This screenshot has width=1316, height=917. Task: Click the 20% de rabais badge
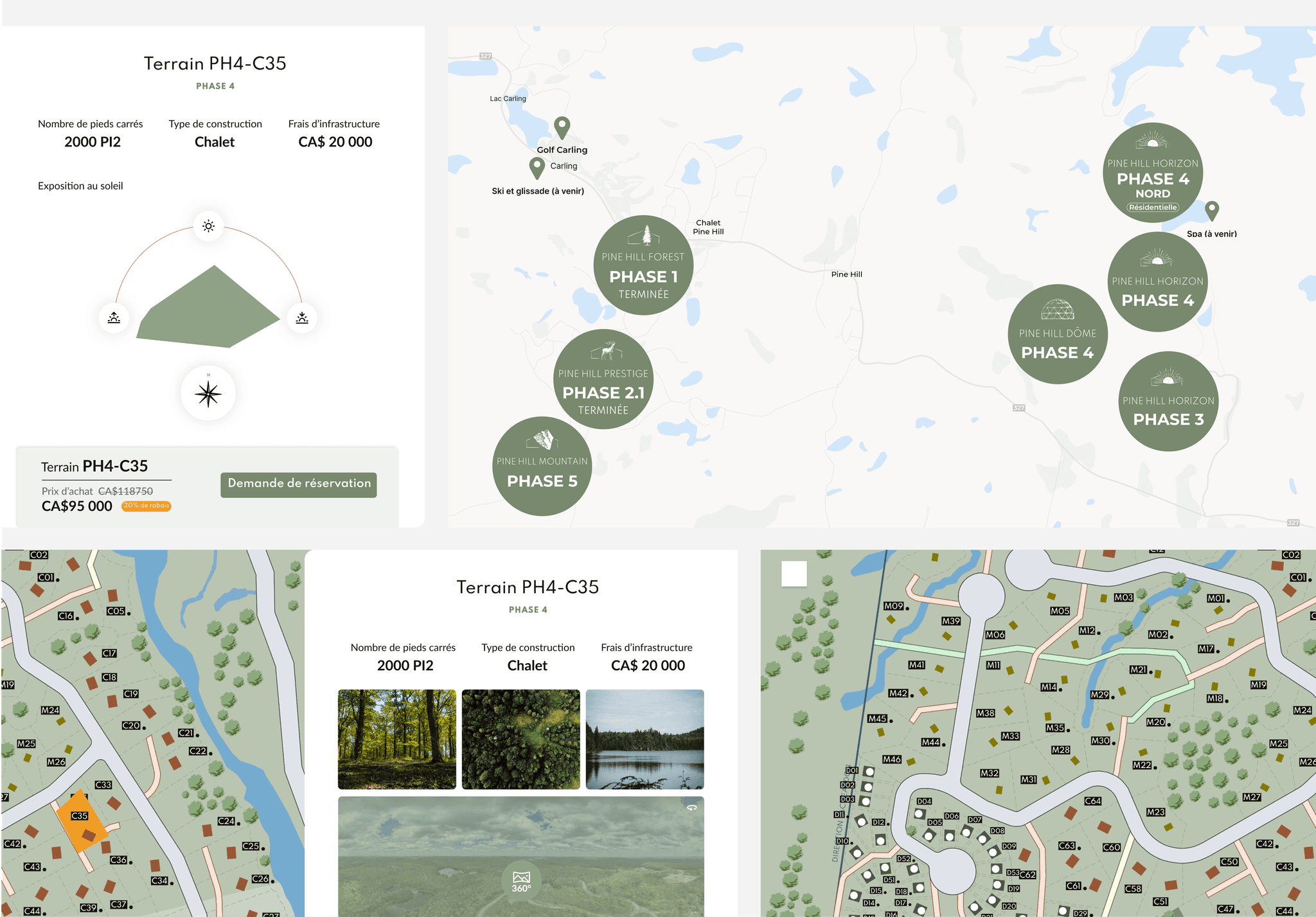point(147,506)
